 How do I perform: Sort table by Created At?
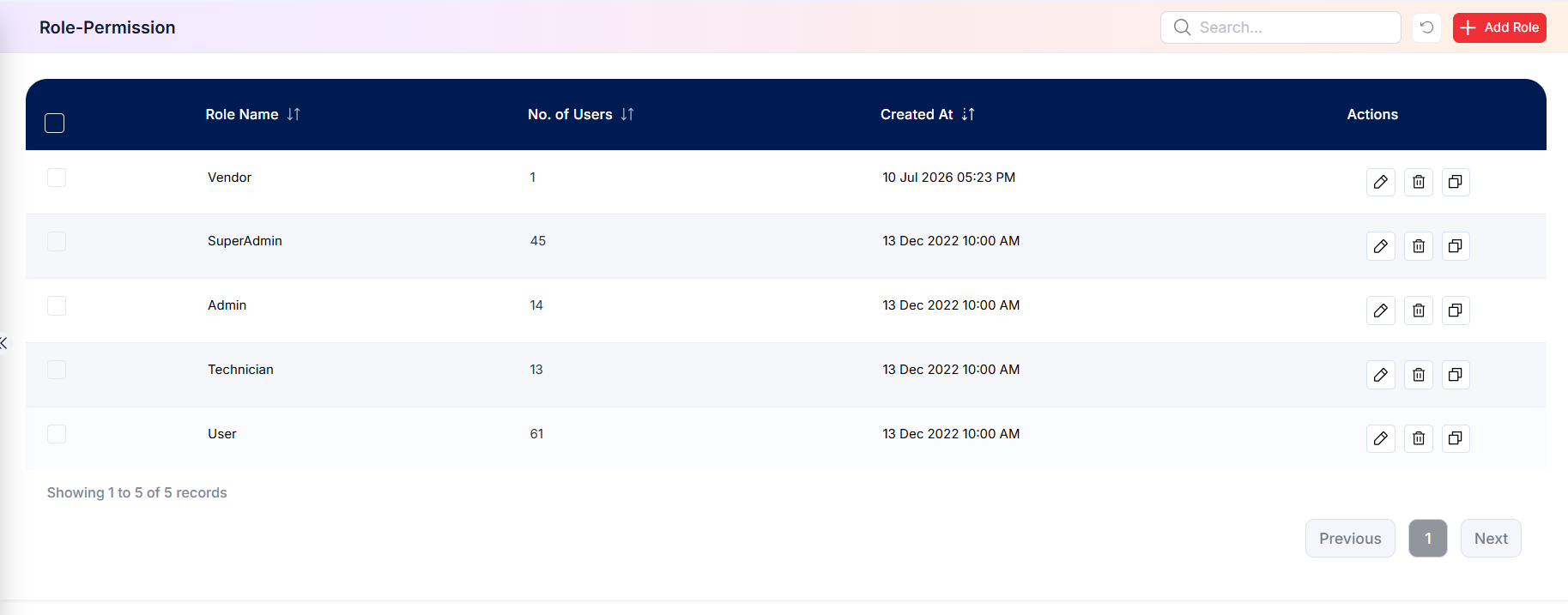click(968, 114)
